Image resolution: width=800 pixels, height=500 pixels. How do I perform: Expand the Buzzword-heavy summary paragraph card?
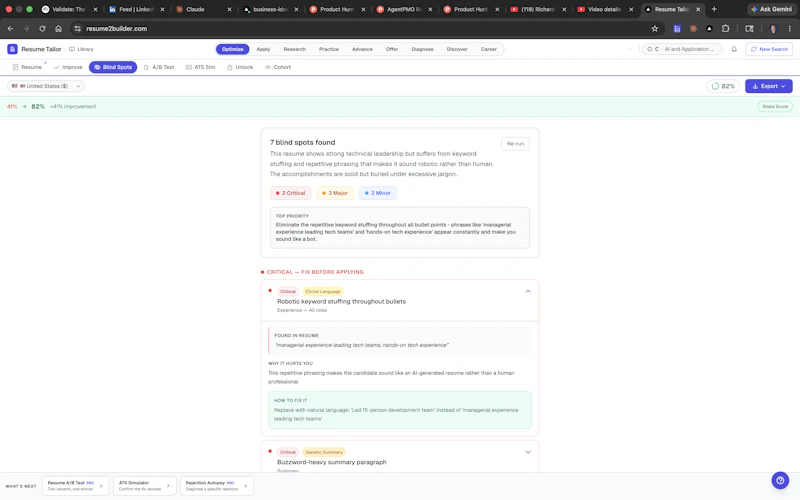[528, 452]
